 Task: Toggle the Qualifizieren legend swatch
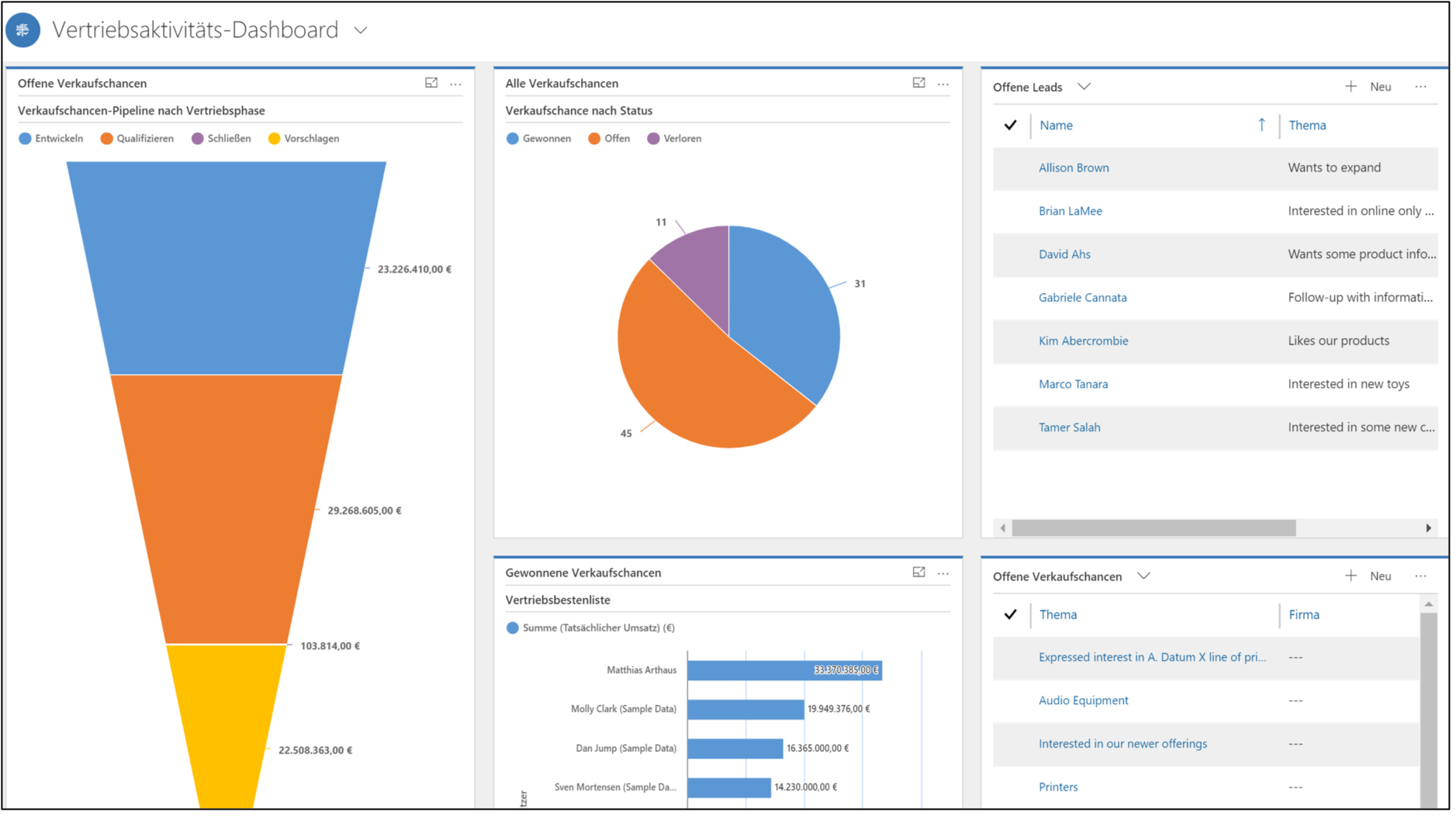107,139
